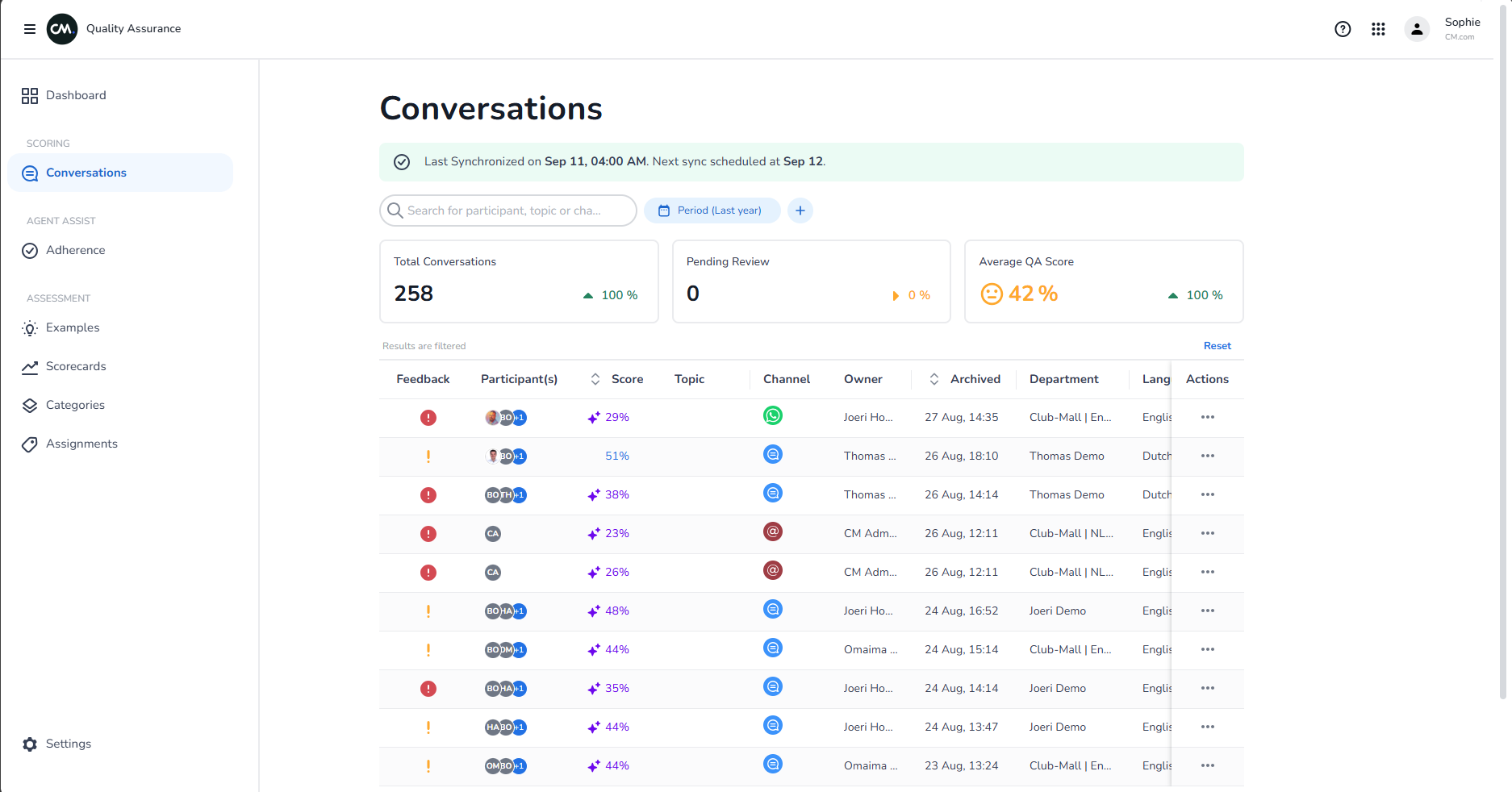Add a new filter with plus button

click(x=800, y=211)
